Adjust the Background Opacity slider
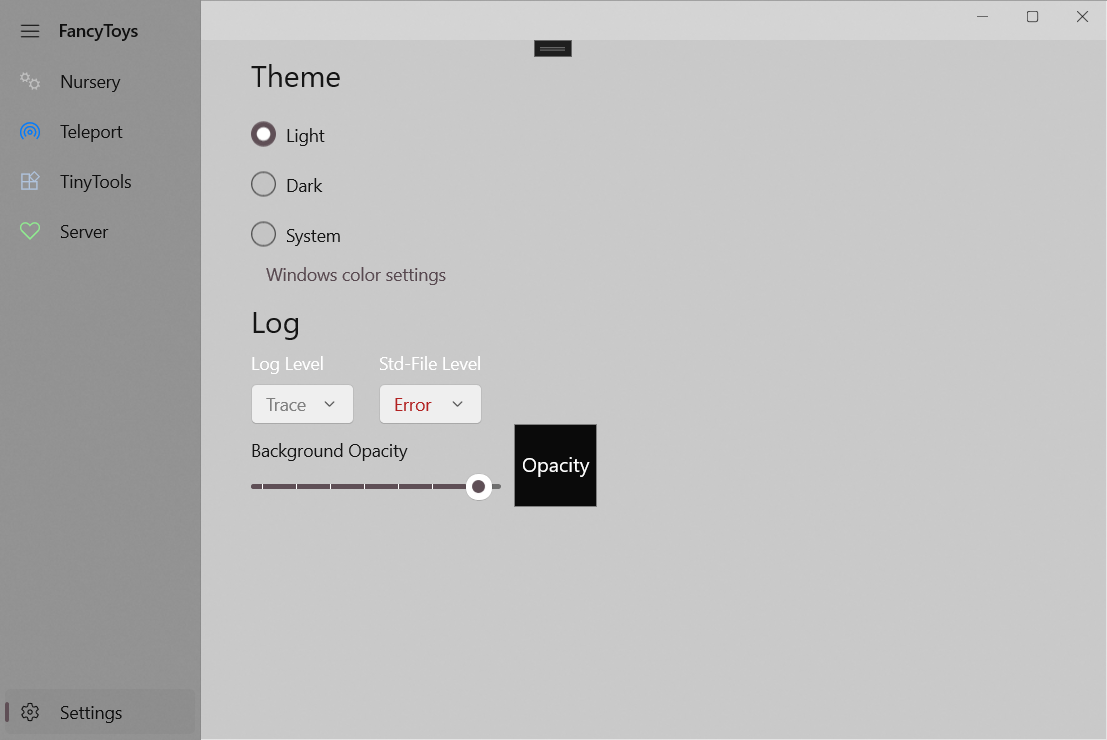Image resolution: width=1107 pixels, height=740 pixels. click(478, 486)
